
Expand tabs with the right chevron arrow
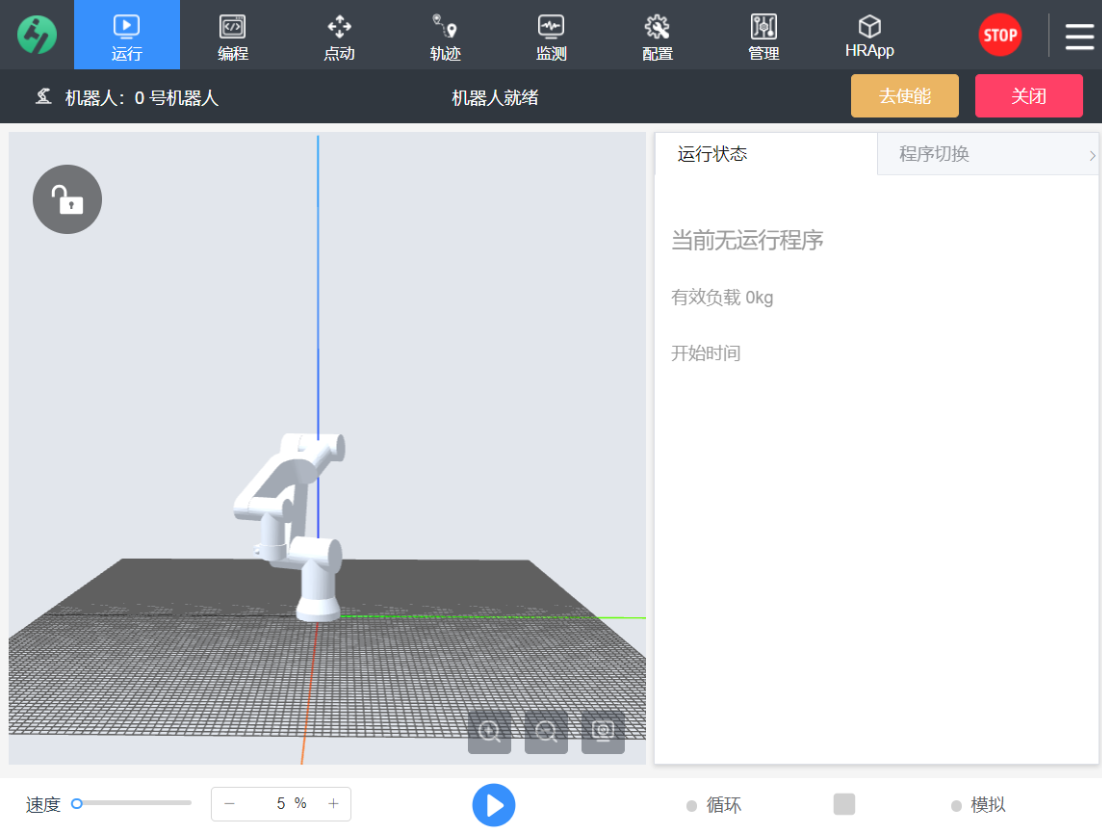[1092, 155]
